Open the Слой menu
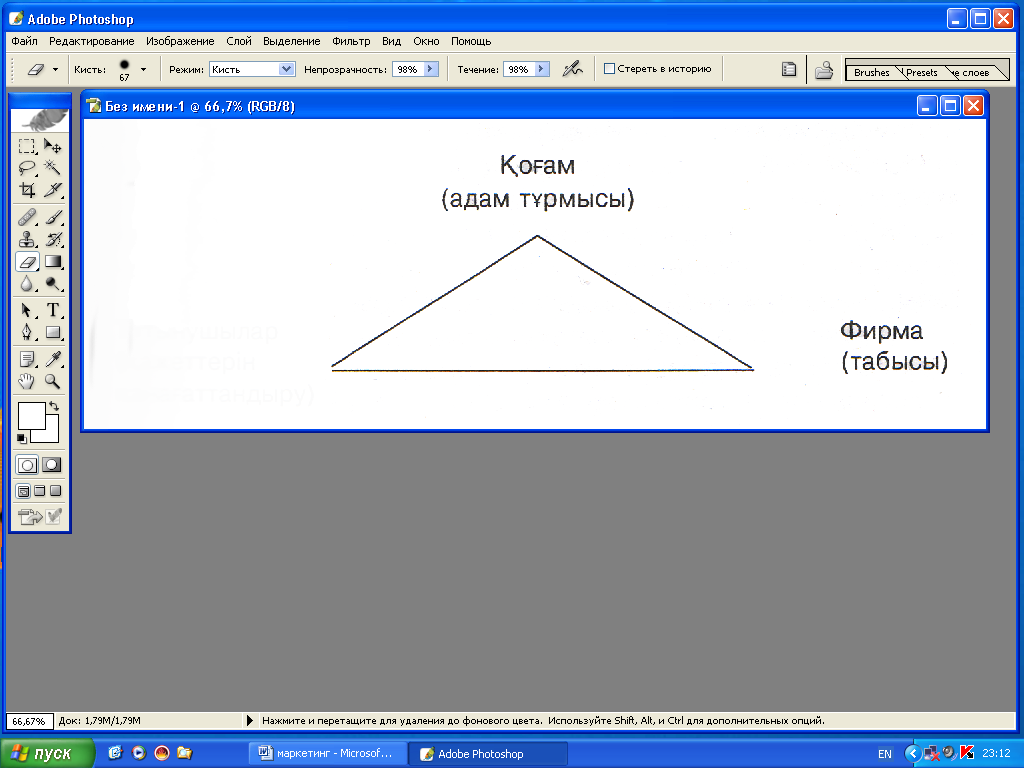The width and height of the screenshot is (1024, 768). tap(239, 41)
